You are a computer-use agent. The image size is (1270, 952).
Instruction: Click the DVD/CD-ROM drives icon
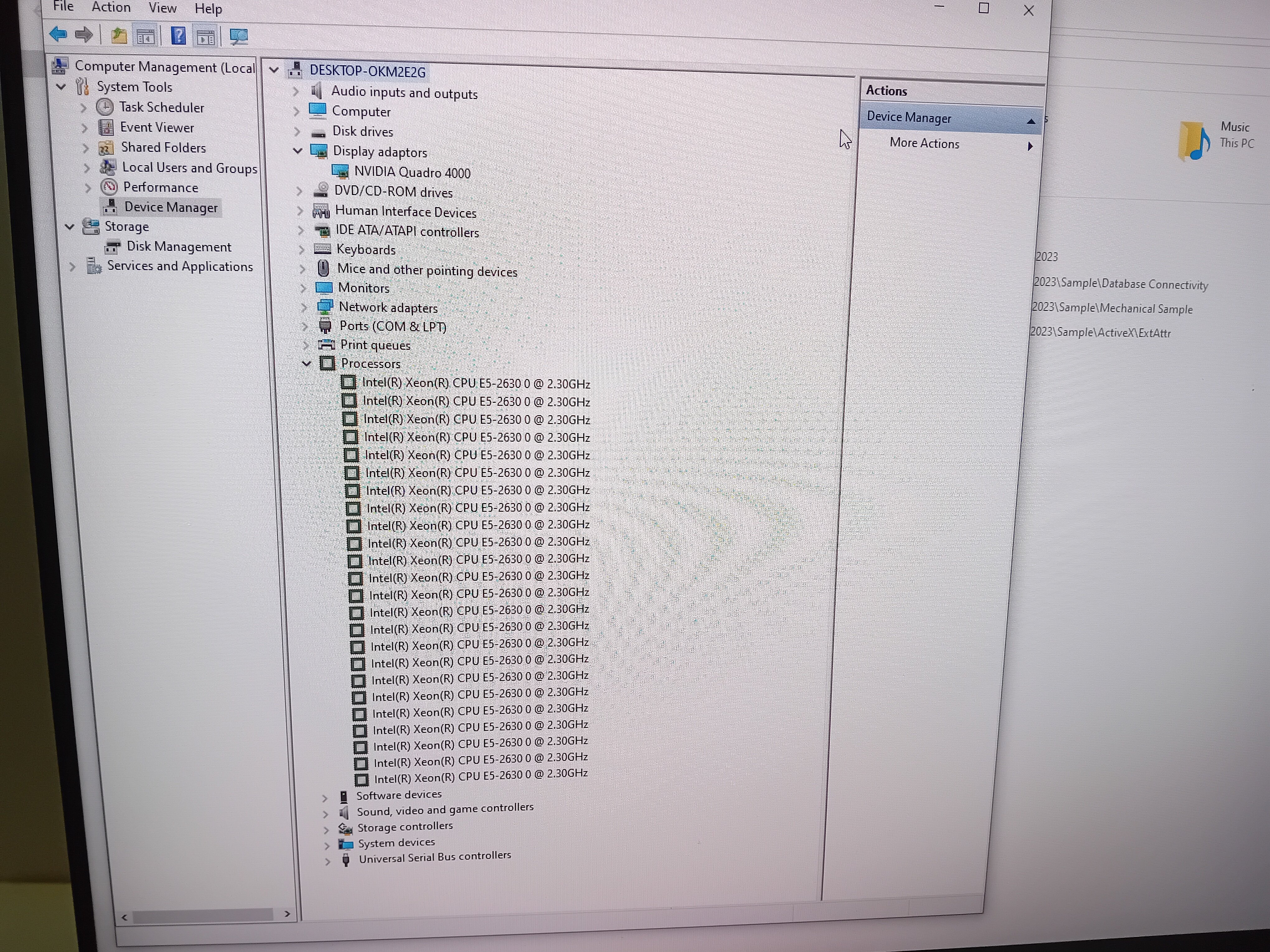pos(322,190)
